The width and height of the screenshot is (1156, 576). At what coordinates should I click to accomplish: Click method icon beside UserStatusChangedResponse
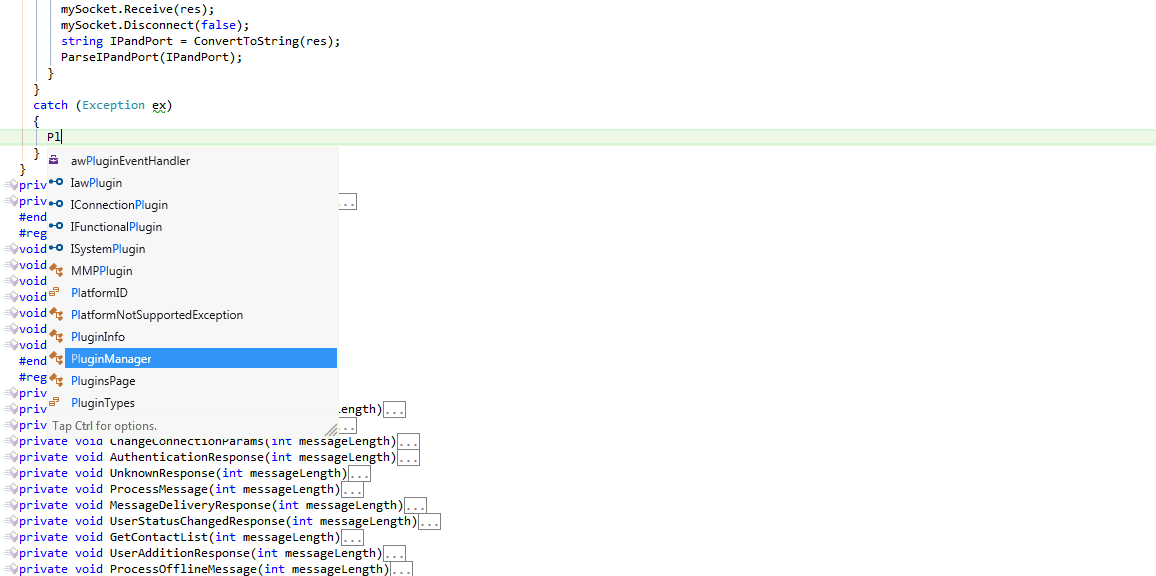click(x=10, y=521)
